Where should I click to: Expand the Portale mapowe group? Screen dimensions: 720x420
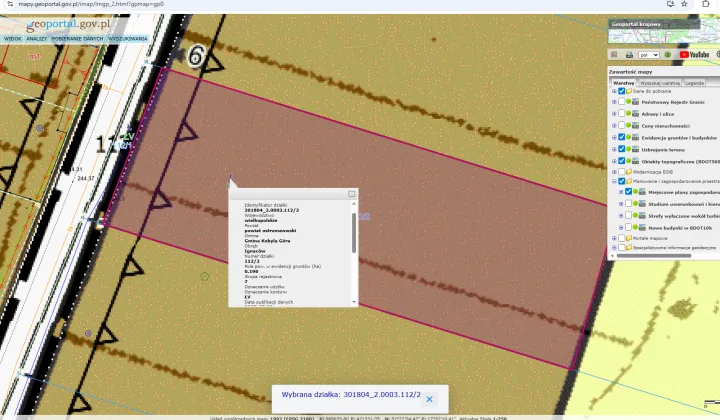(x=614, y=238)
